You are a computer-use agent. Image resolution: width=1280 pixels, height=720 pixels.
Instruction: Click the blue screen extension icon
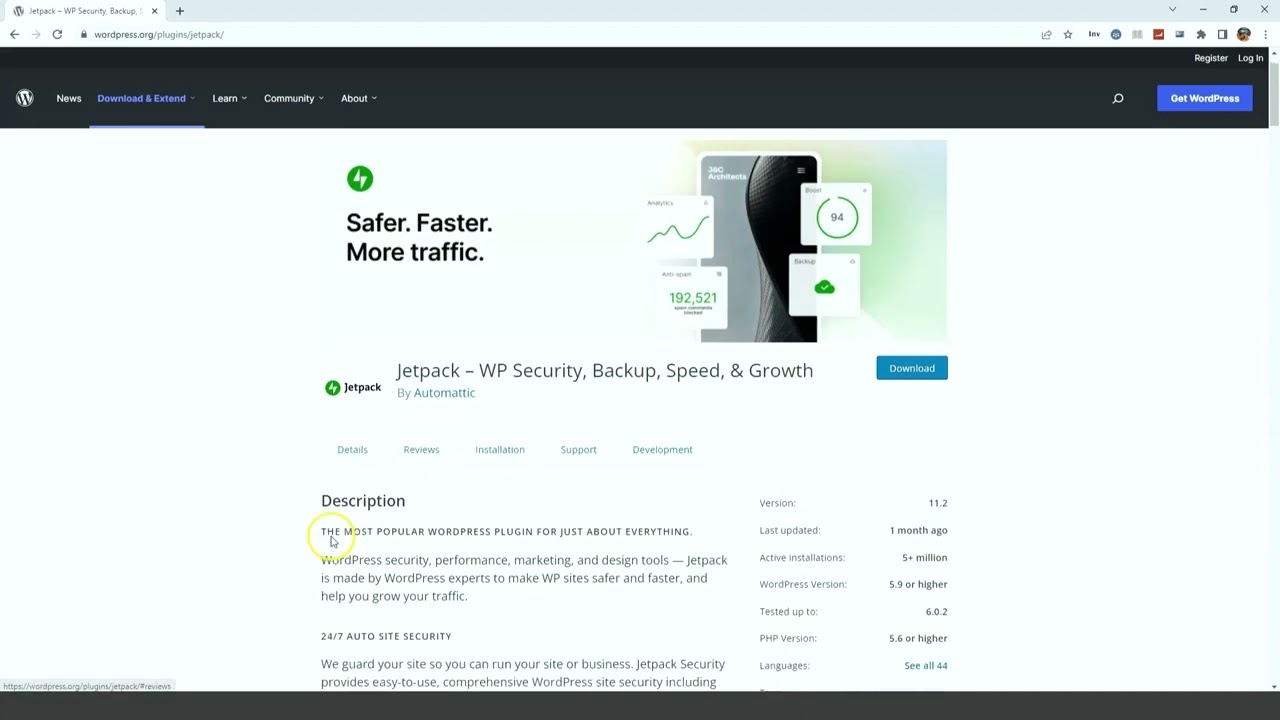tap(1180, 34)
